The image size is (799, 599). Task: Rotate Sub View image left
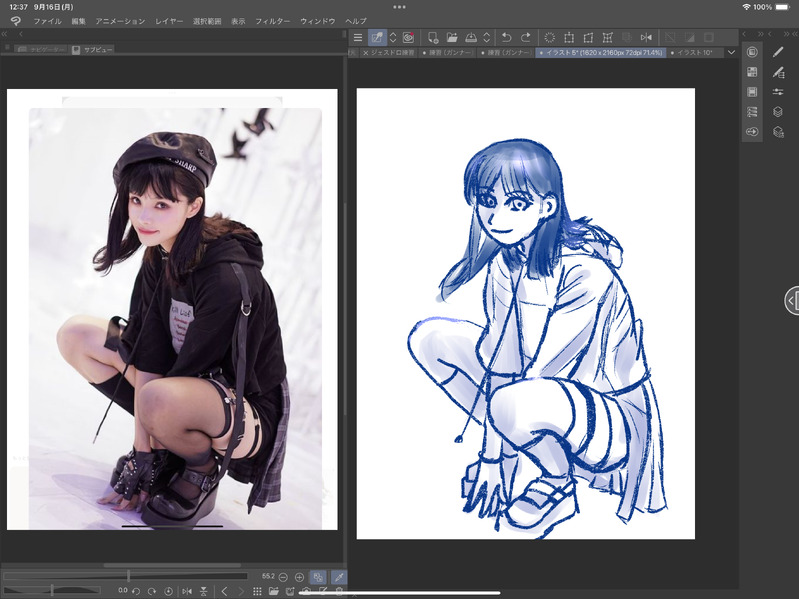pyautogui.click(x=136, y=591)
